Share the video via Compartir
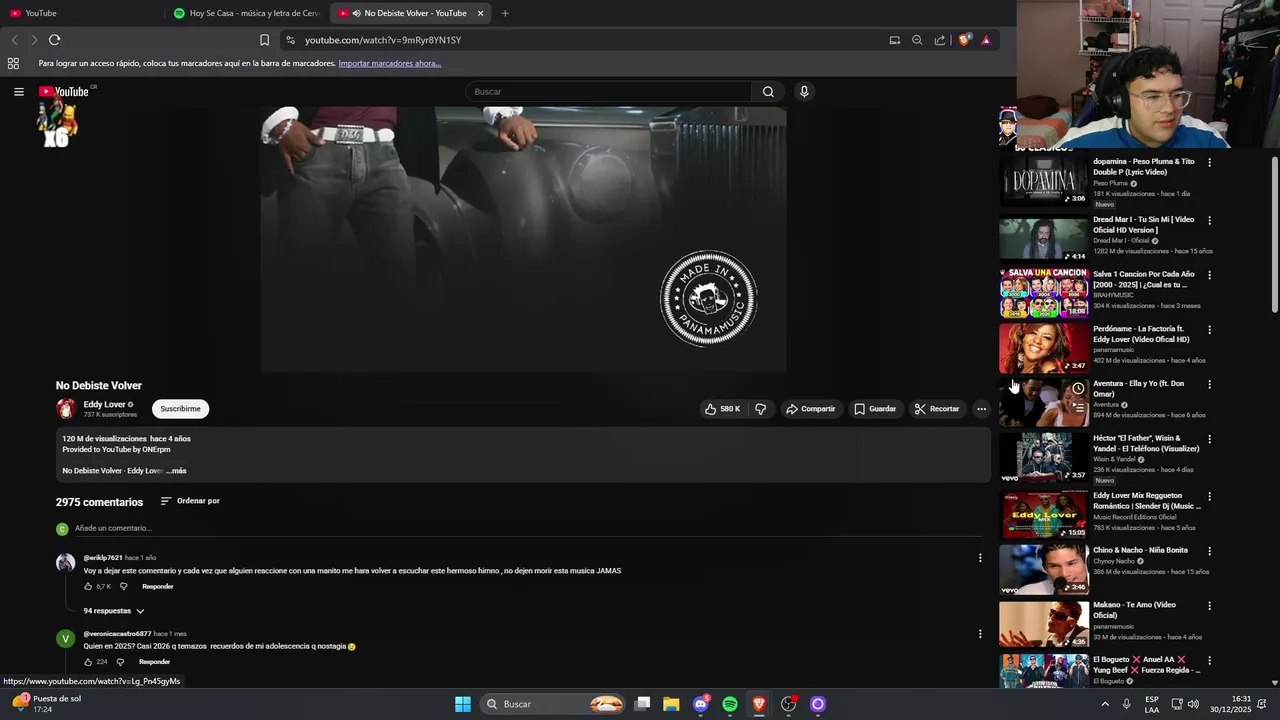Viewport: 1280px width, 720px height. pyautogui.click(x=810, y=409)
